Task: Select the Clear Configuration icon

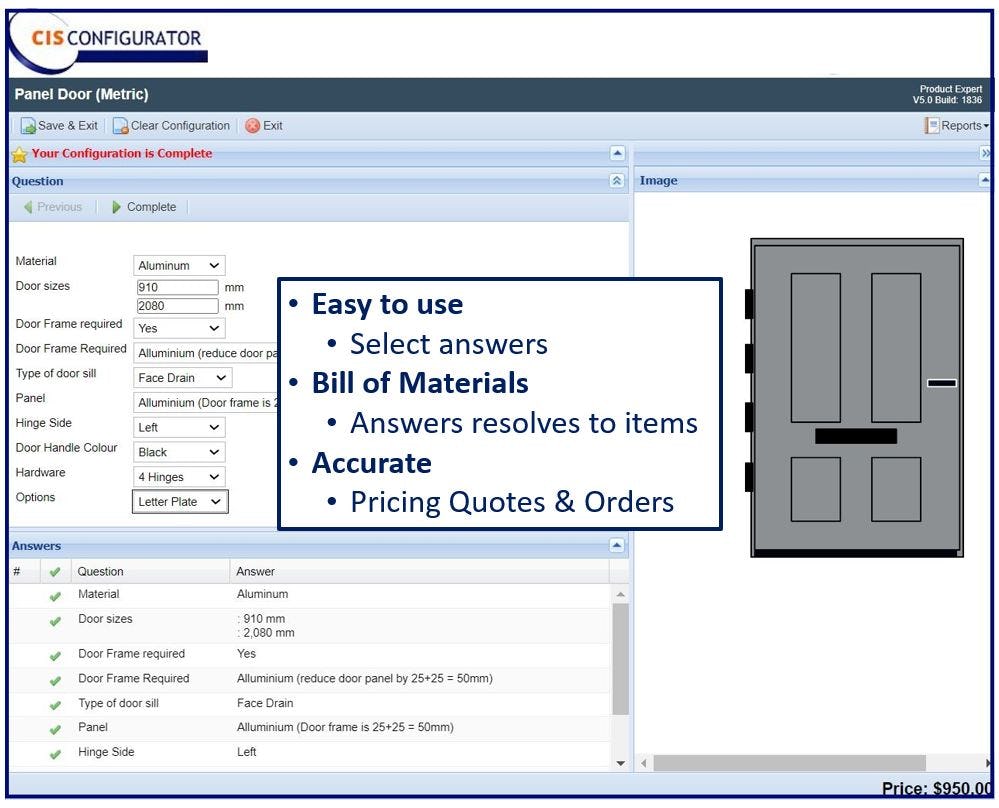Action: coord(119,126)
